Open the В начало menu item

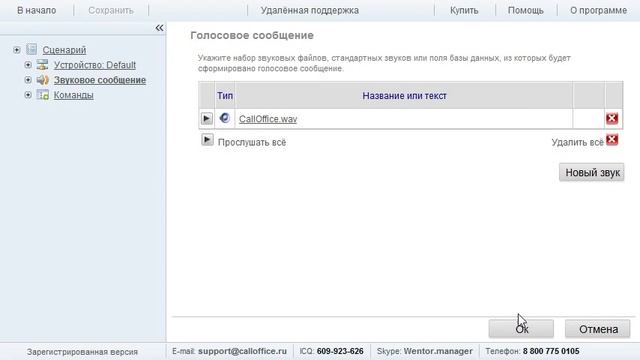pyautogui.click(x=37, y=10)
